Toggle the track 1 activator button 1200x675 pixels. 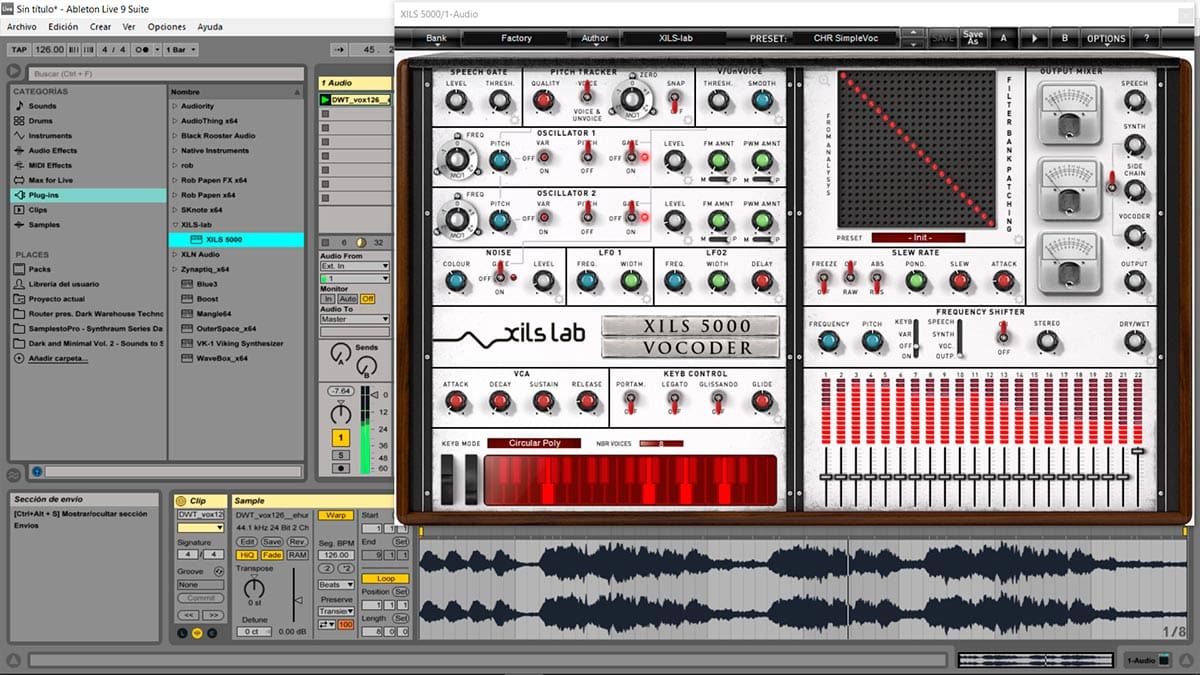tap(341, 437)
